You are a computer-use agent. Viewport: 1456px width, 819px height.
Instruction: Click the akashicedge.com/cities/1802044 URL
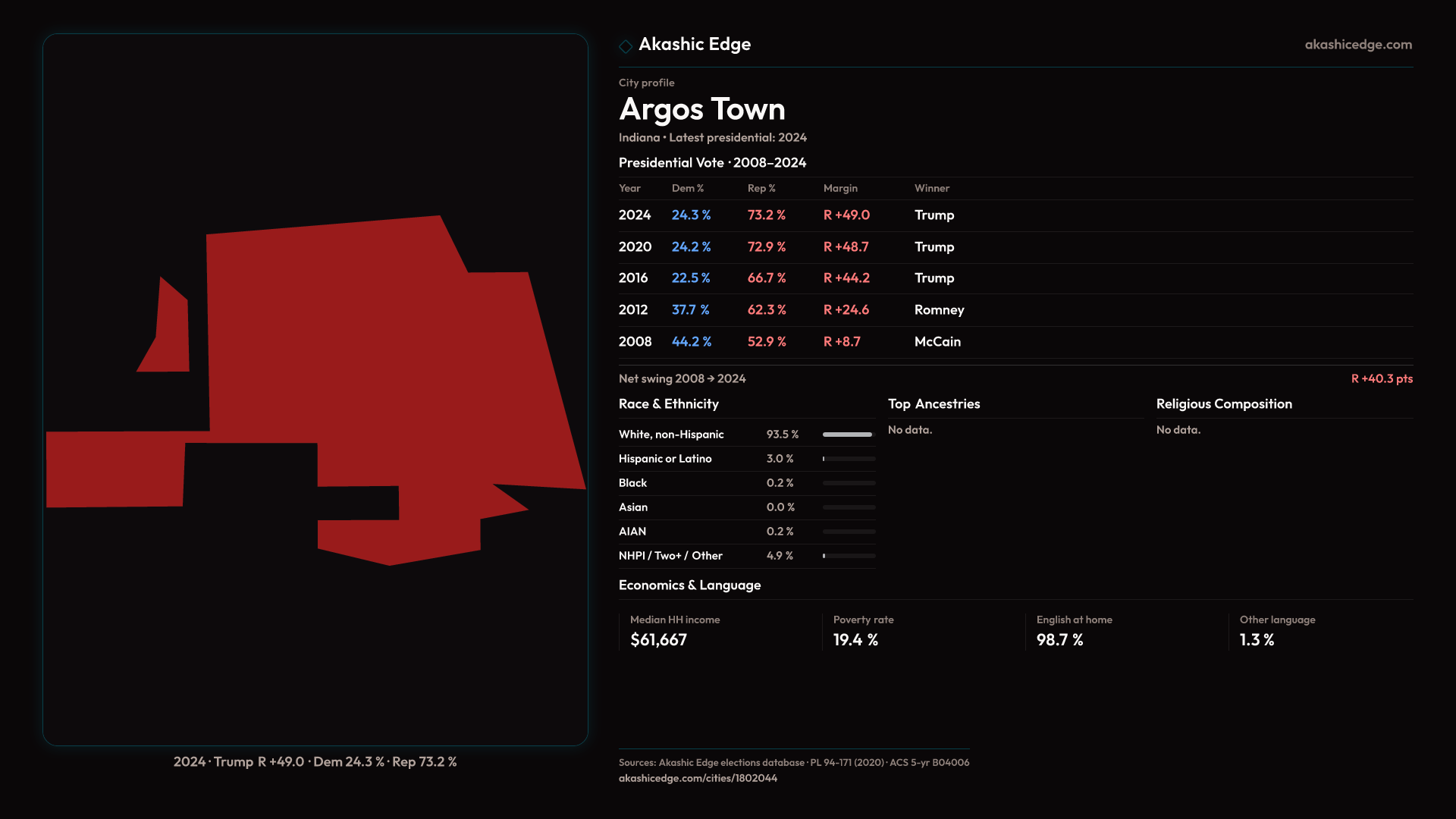point(698,778)
